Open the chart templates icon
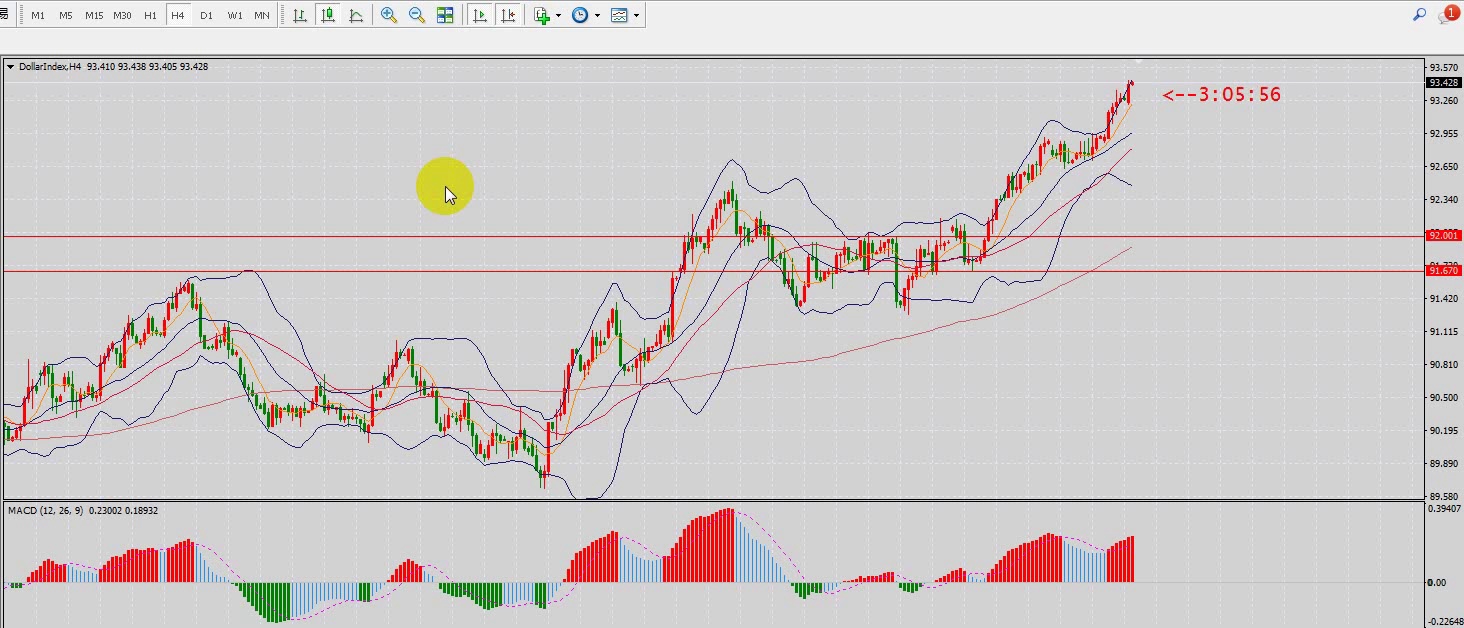The width and height of the screenshot is (1464, 628). pos(619,15)
